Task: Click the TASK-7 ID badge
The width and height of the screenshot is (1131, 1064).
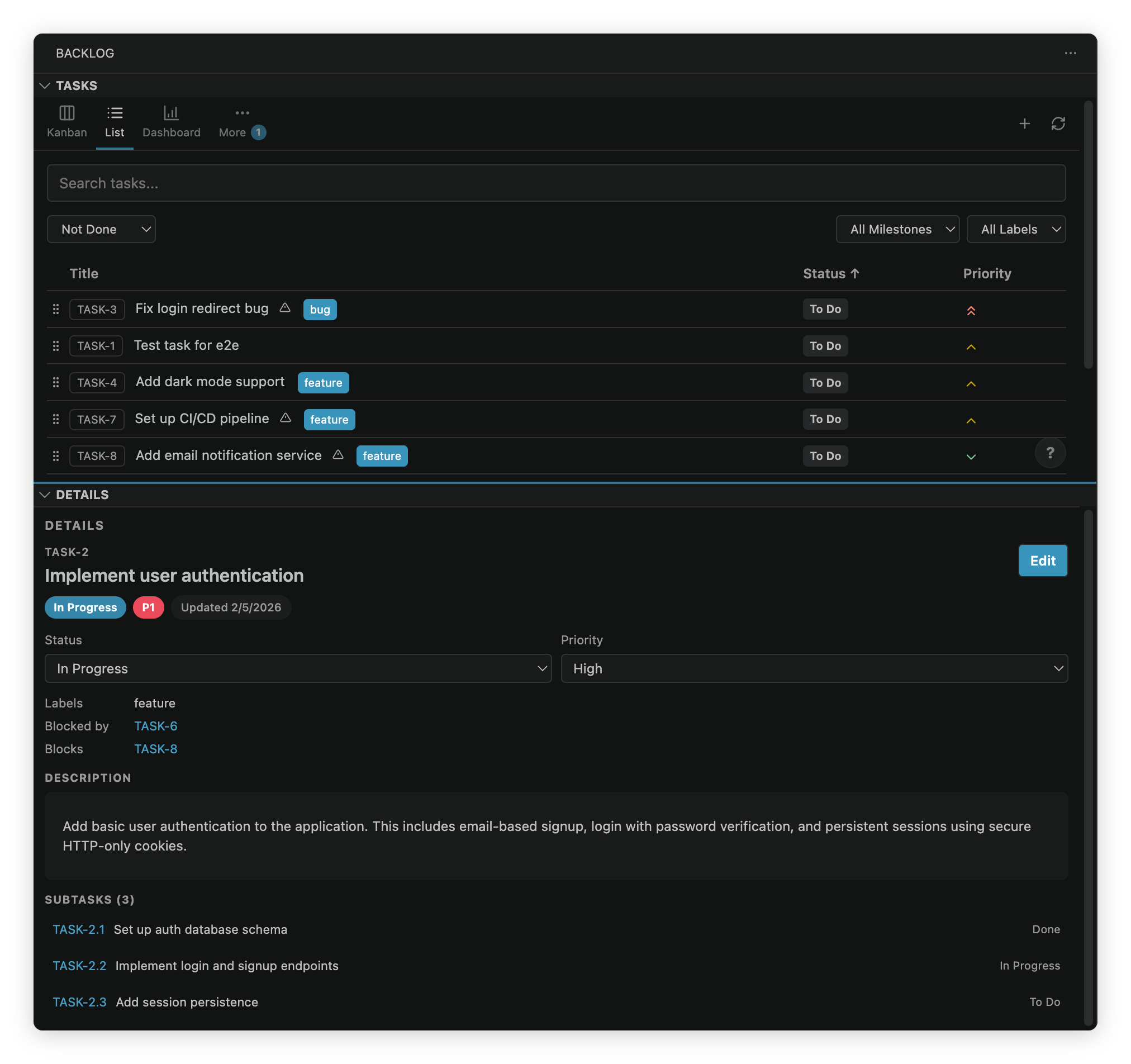Action: (x=97, y=419)
